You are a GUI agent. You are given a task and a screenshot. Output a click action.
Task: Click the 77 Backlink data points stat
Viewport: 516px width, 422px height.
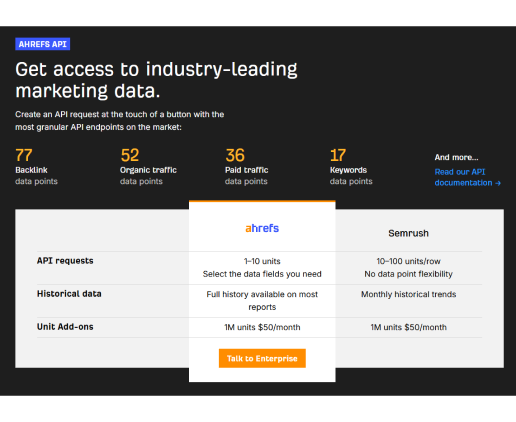click(x=36, y=167)
